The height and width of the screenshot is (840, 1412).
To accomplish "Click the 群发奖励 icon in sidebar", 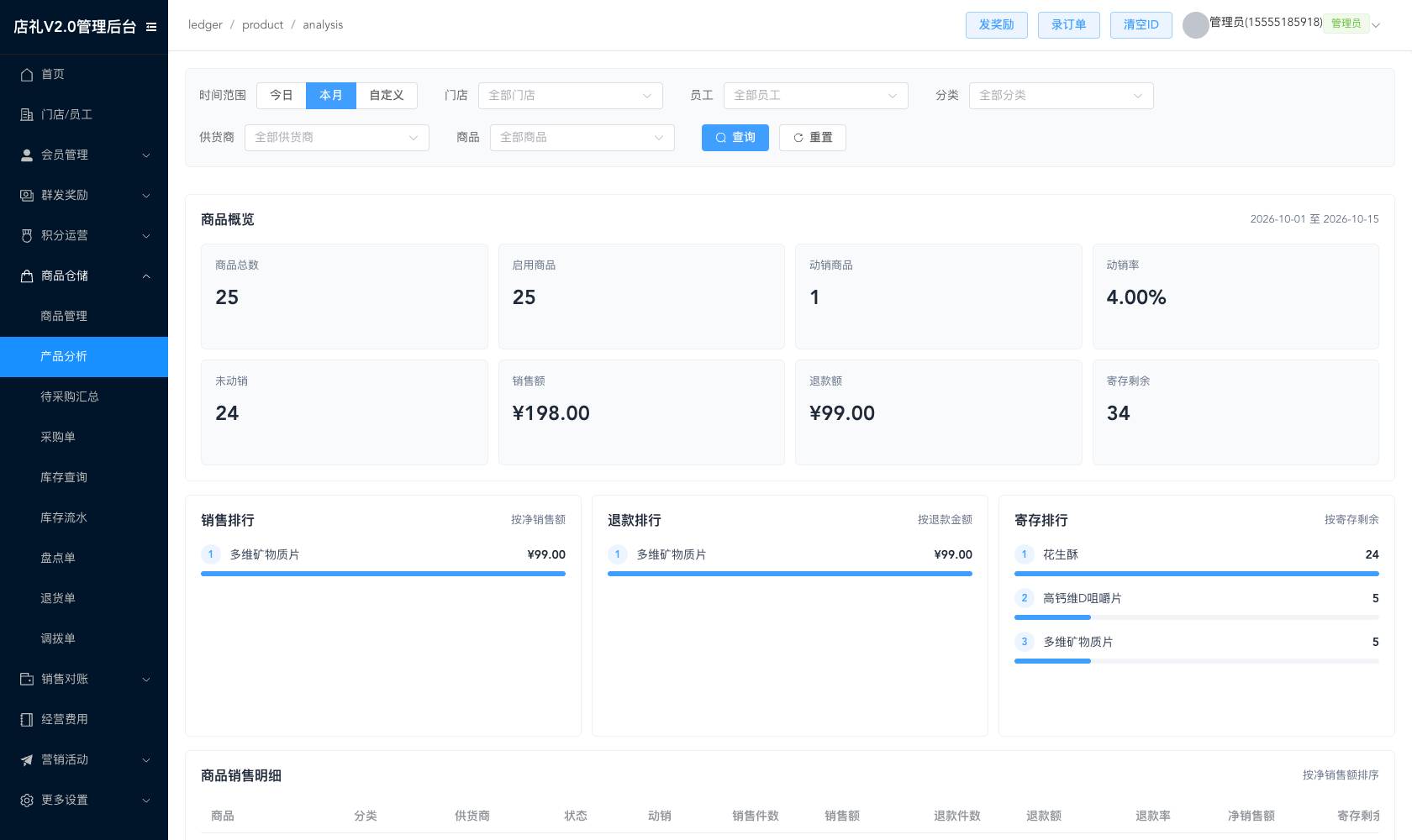I will click(x=27, y=196).
